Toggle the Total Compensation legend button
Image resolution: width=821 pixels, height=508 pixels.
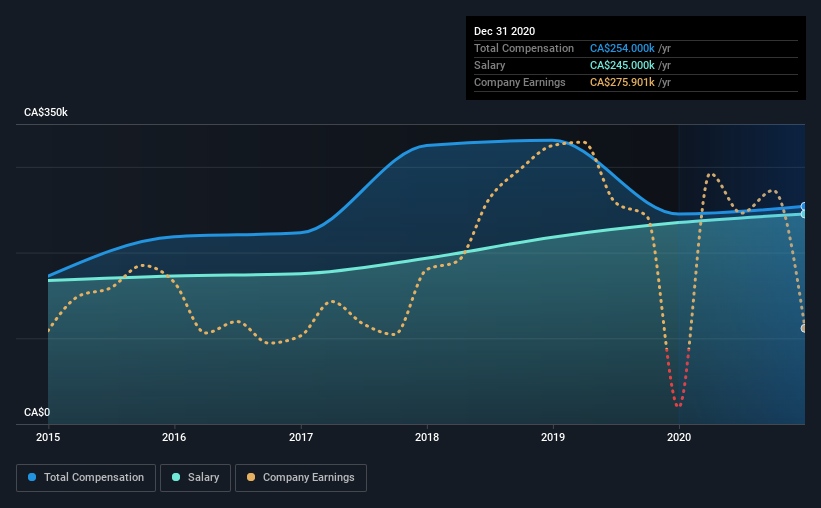coord(86,478)
